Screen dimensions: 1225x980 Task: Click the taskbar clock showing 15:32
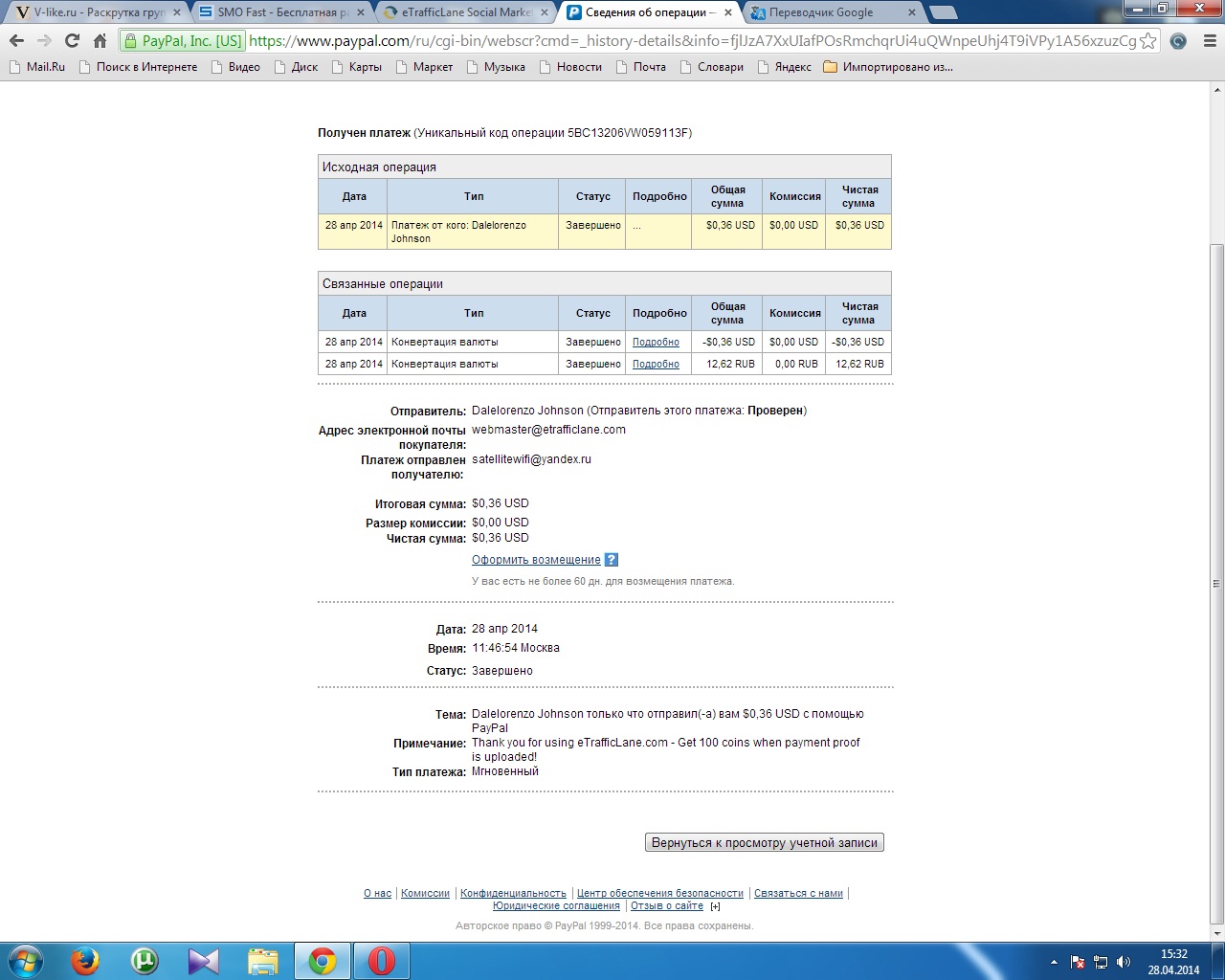(x=1174, y=961)
